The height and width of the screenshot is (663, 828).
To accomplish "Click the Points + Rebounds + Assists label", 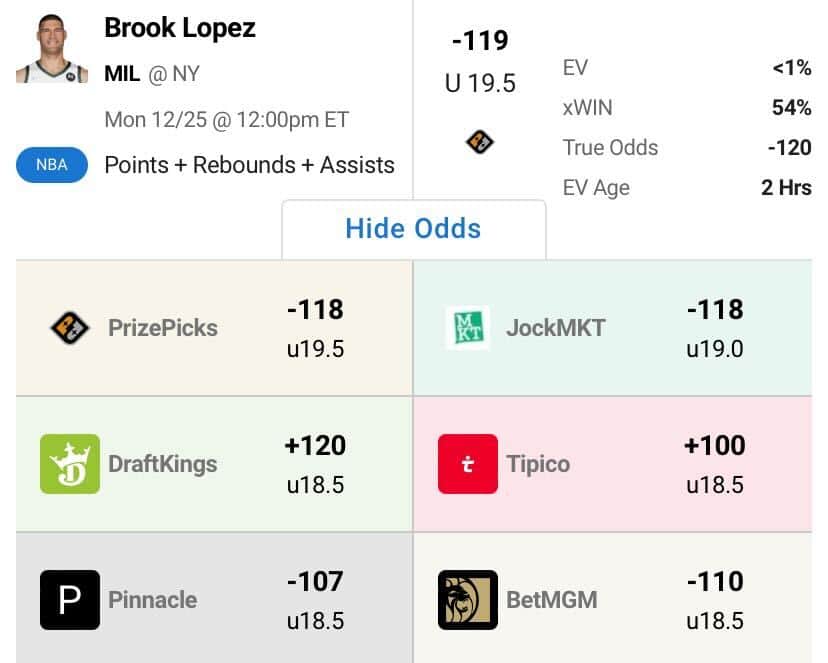I will pos(249,165).
